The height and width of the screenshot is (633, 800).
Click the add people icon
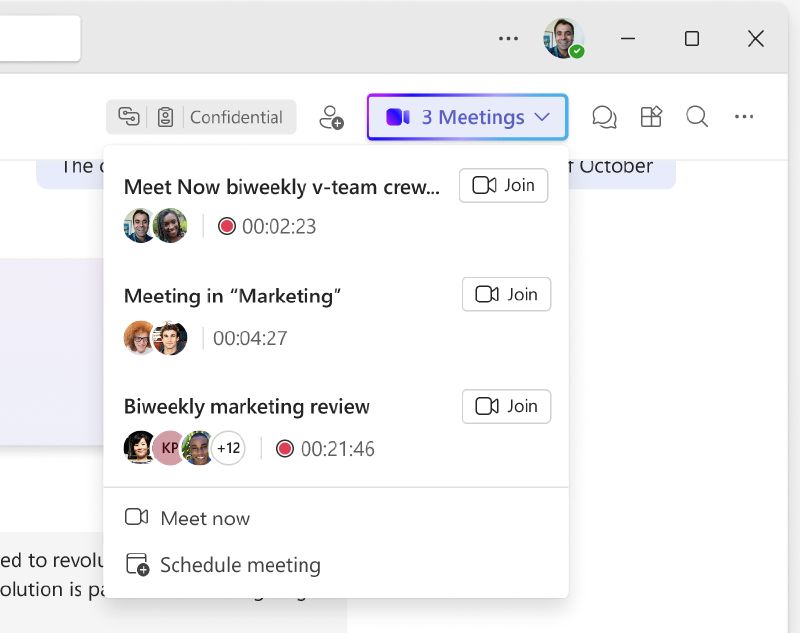(x=331, y=117)
